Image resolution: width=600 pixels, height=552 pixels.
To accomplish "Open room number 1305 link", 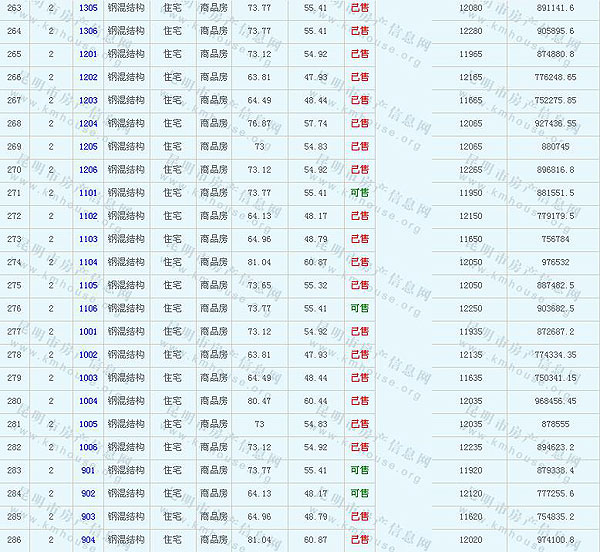I will pos(88,7).
